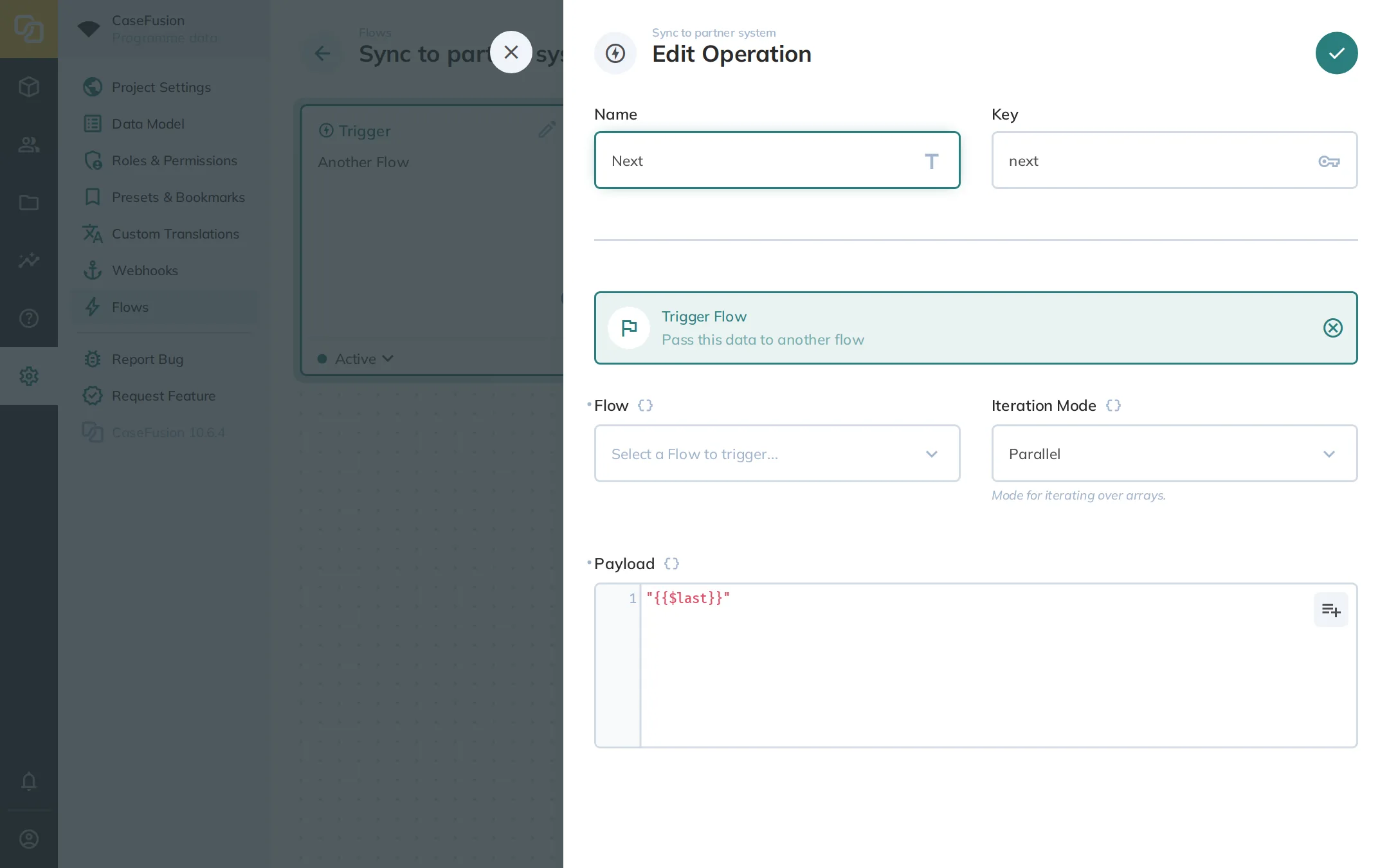Close the Edit Operation drawer

[x=511, y=52]
